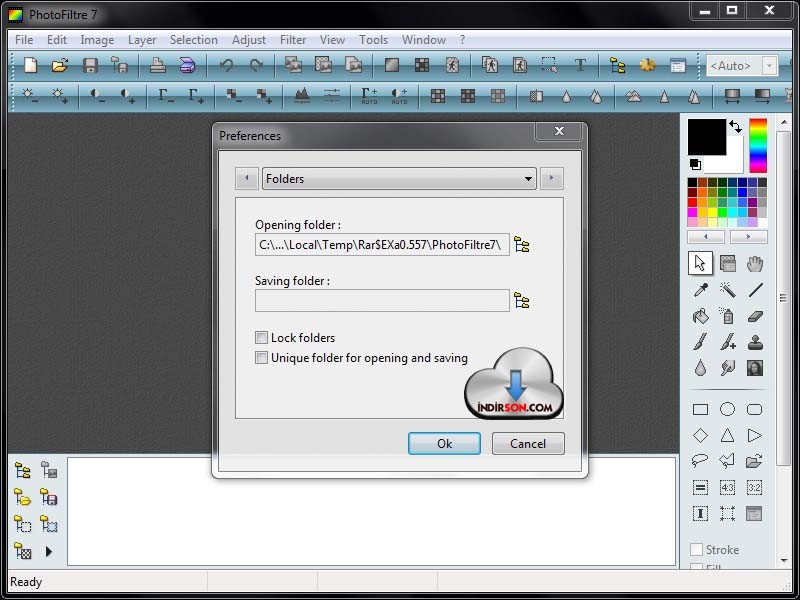Close the Preferences dialog
This screenshot has width=800, height=600.
[x=559, y=131]
